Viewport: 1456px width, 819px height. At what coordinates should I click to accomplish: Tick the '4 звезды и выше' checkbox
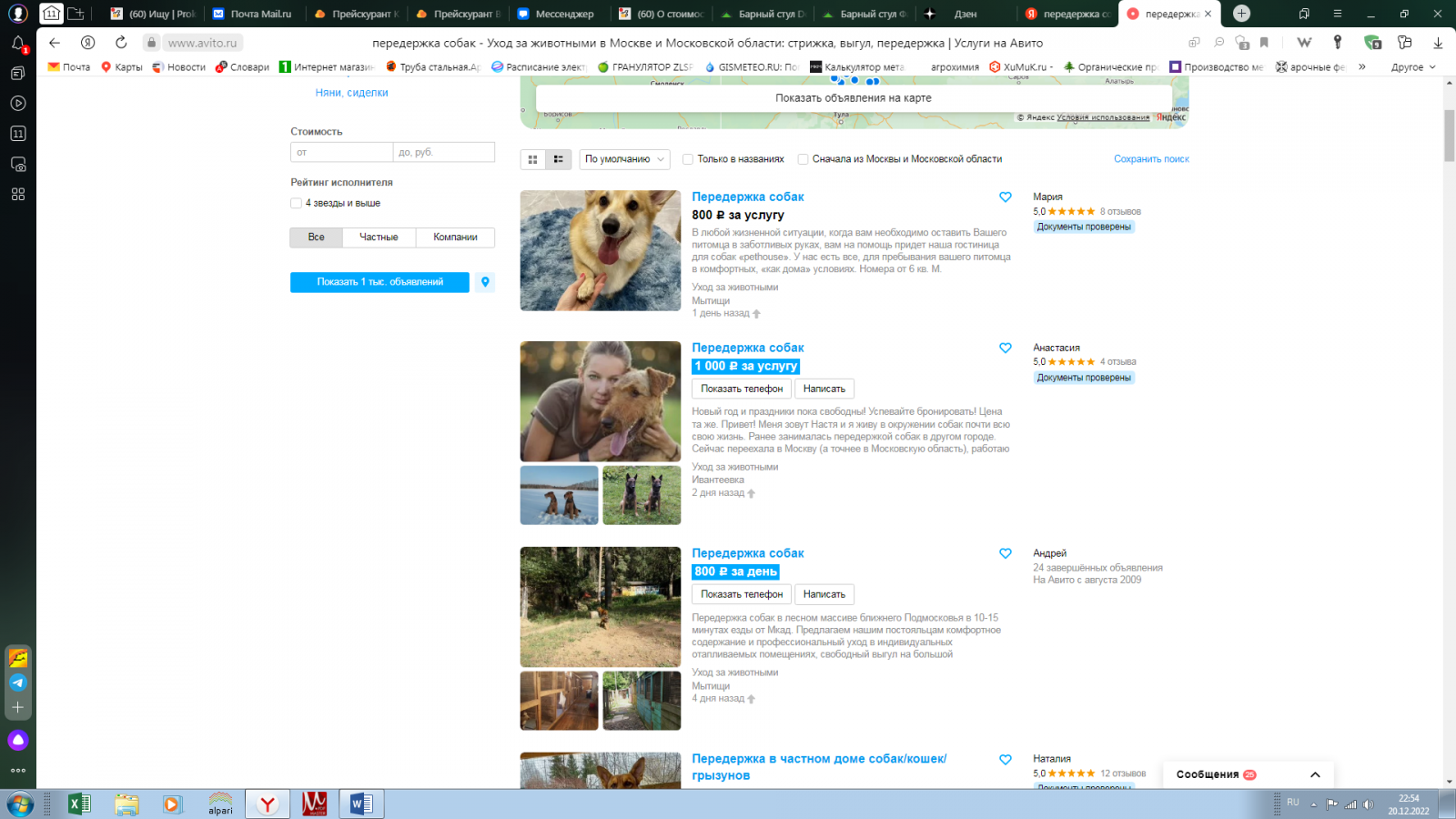(296, 204)
